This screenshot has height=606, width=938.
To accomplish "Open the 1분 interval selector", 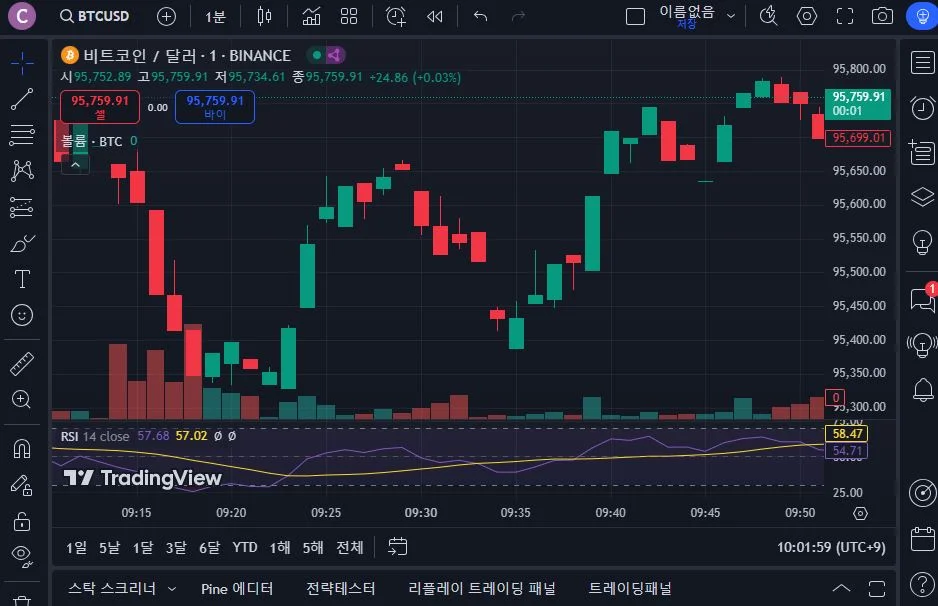I will pos(215,16).
